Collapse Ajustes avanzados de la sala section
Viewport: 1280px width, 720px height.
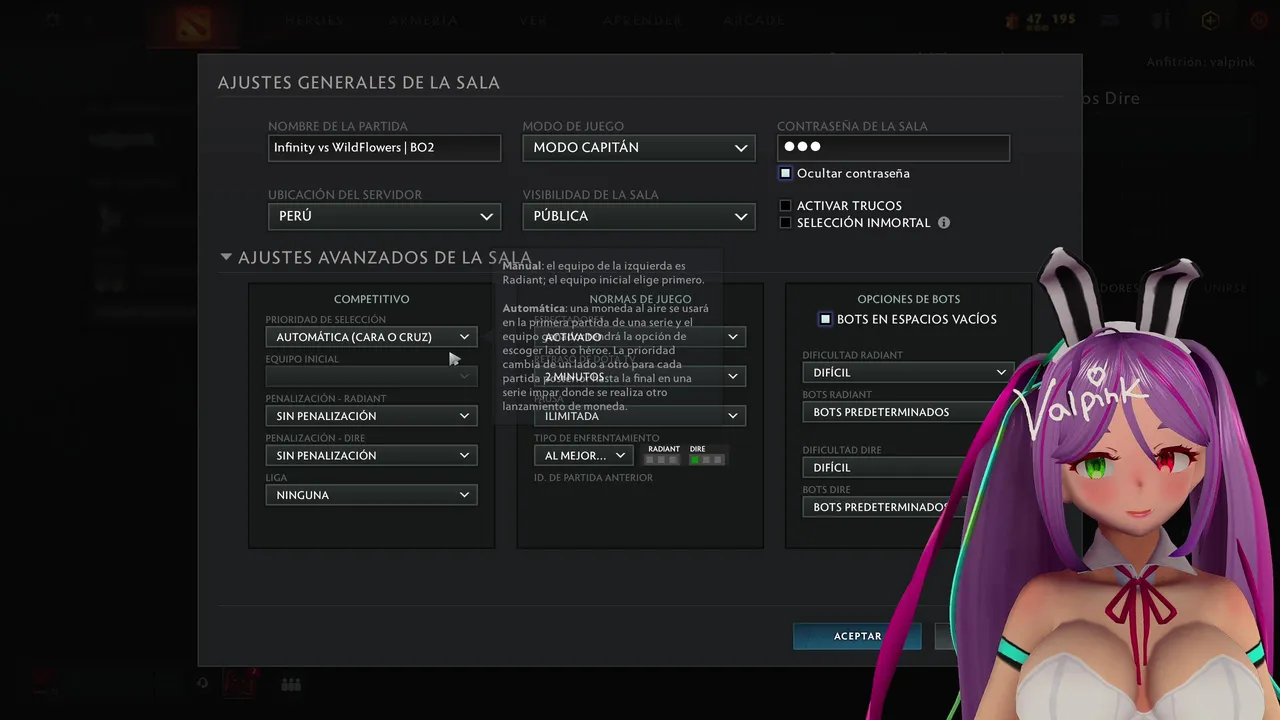(x=226, y=257)
